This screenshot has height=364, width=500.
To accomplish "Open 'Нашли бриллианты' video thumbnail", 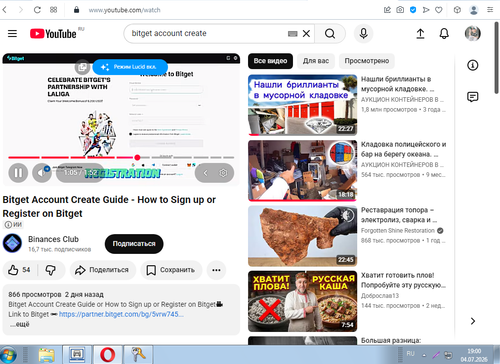I will point(302,105).
